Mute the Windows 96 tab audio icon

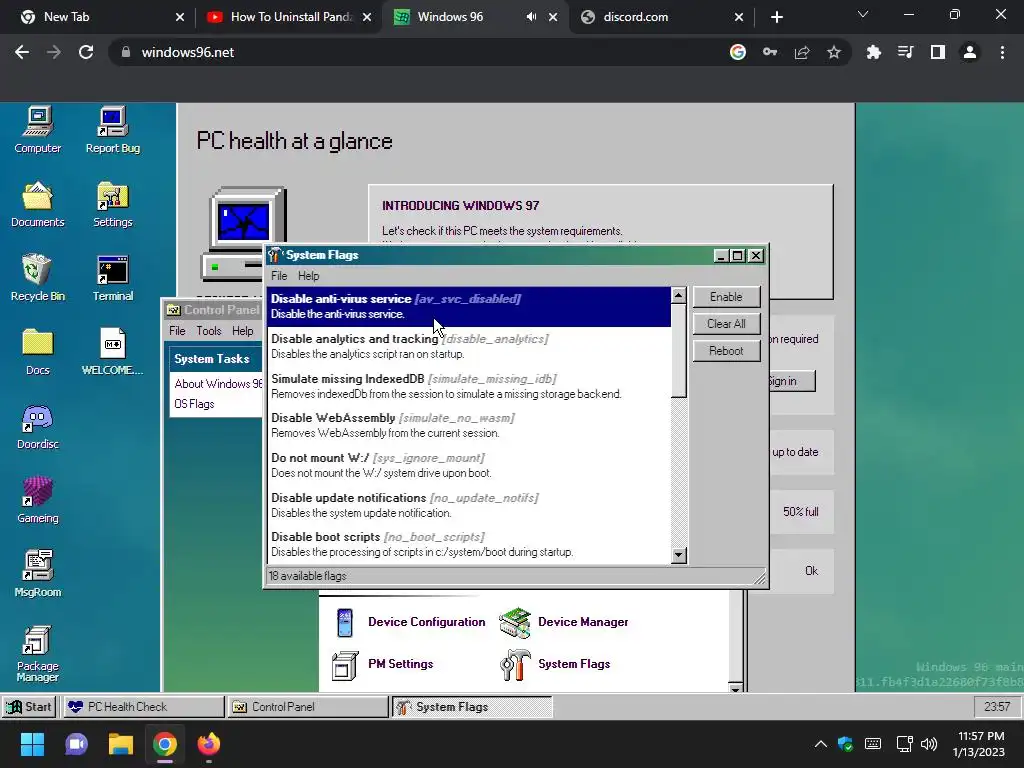coord(531,17)
